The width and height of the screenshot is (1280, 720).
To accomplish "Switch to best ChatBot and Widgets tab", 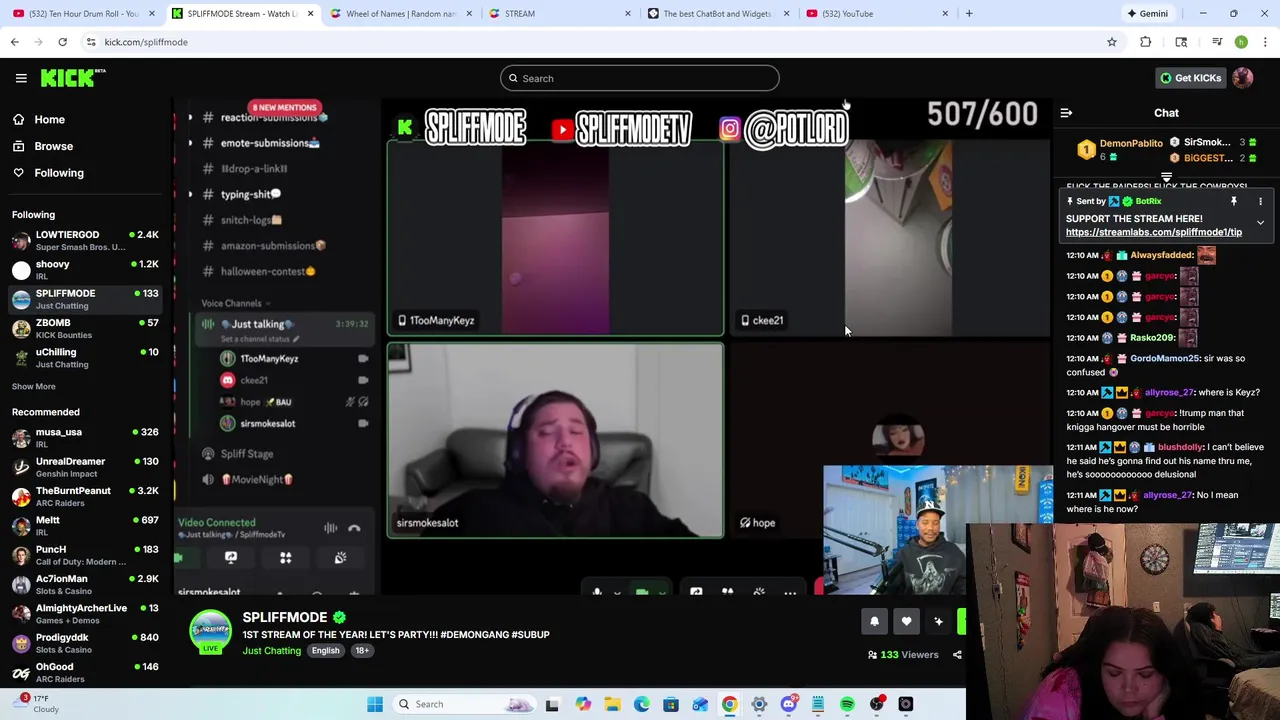I will (718, 13).
